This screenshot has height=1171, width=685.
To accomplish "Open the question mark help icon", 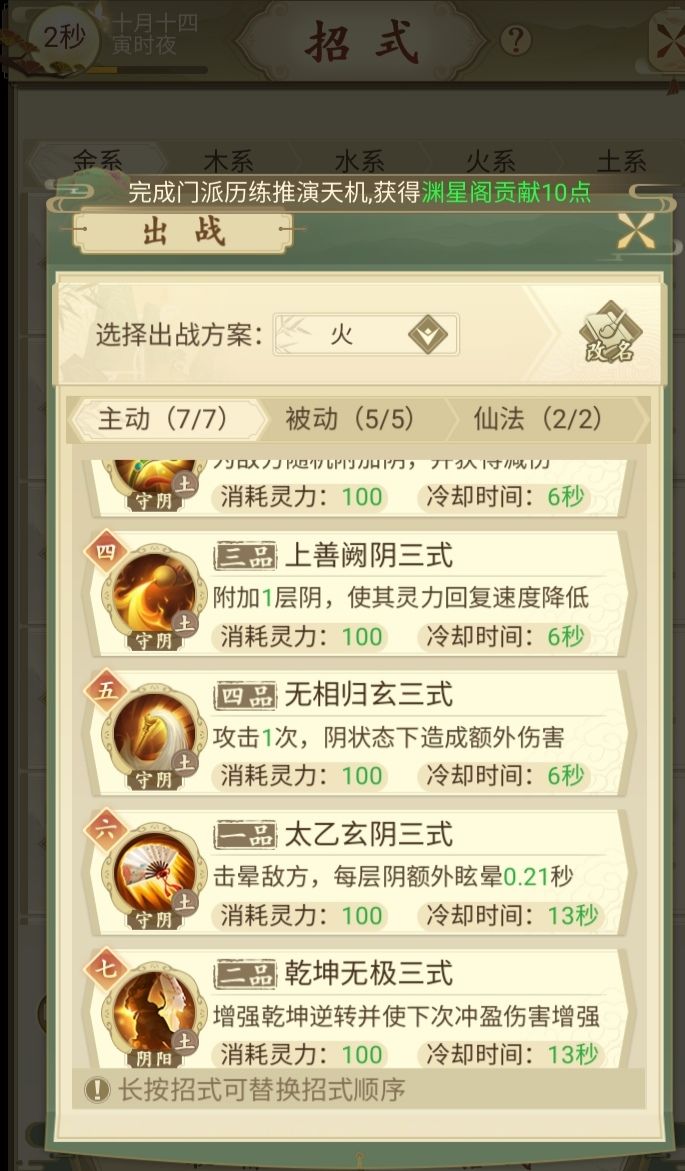I will click(x=515, y=40).
